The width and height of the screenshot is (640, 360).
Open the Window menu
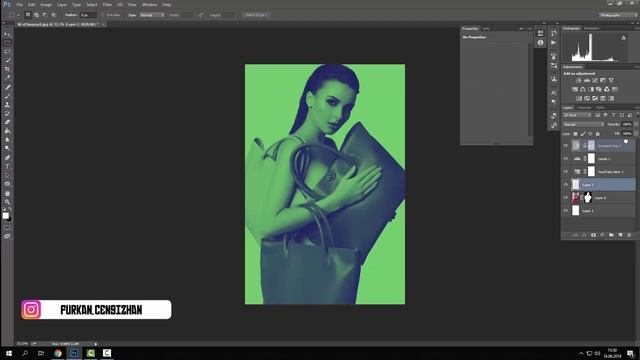pyautogui.click(x=149, y=4)
